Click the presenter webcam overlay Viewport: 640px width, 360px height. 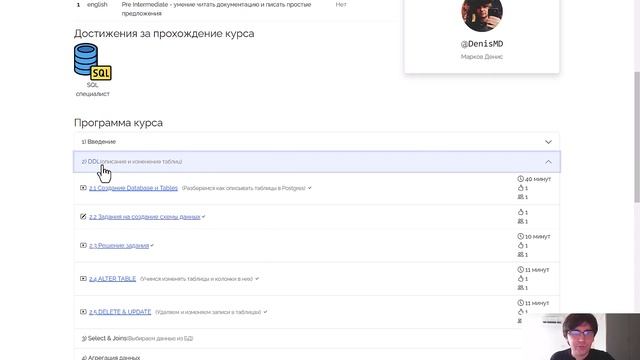580,337
